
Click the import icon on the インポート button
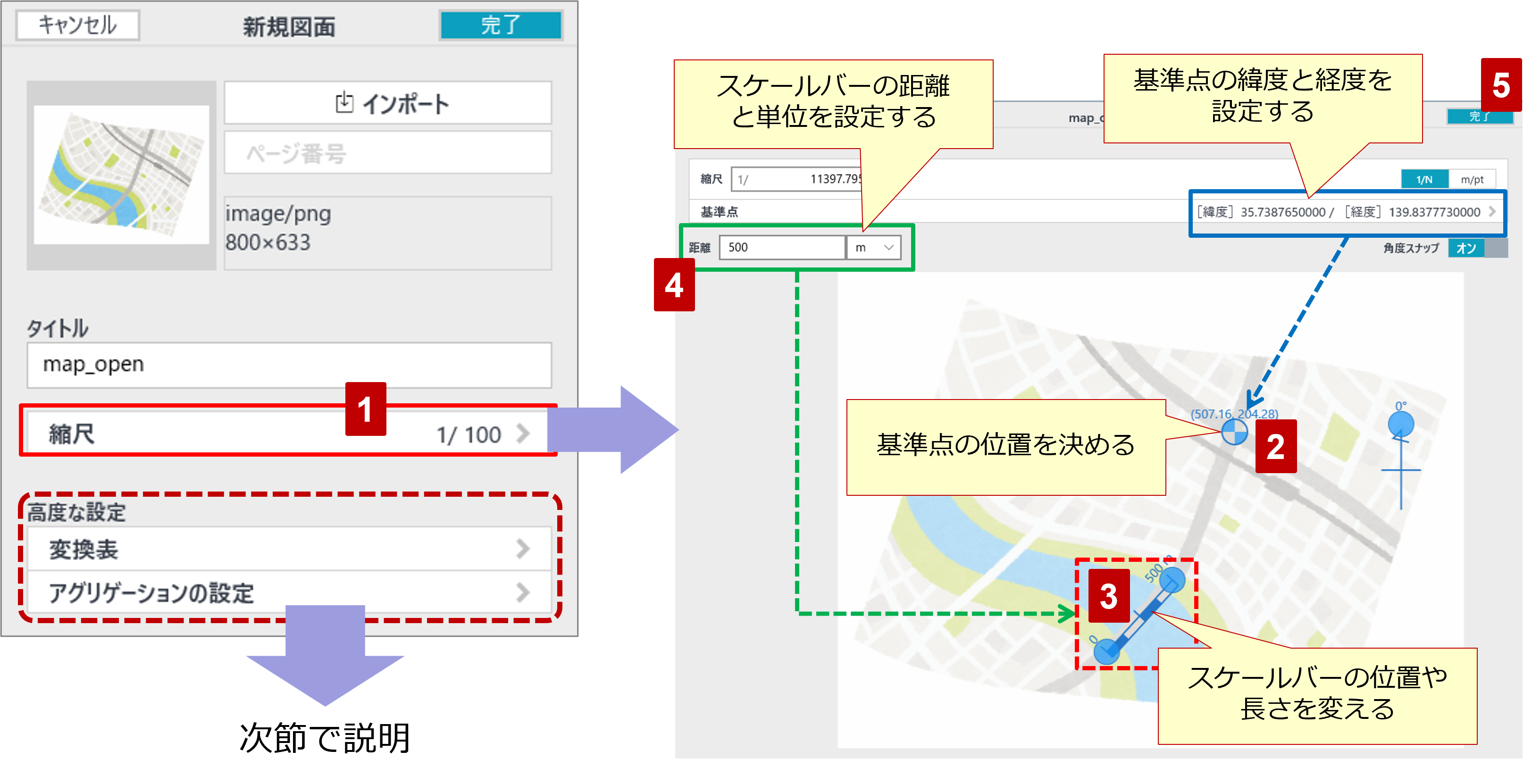coord(344,102)
